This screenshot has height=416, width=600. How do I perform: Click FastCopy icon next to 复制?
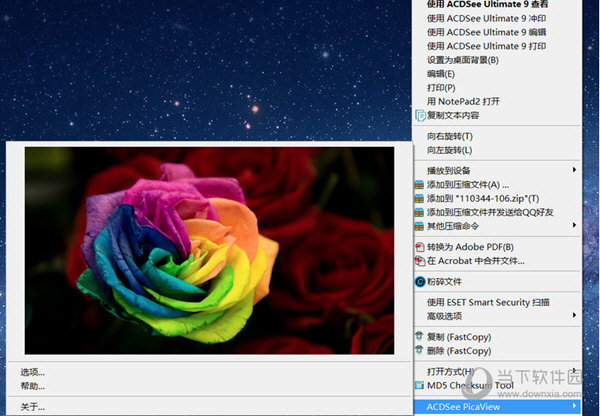point(419,337)
